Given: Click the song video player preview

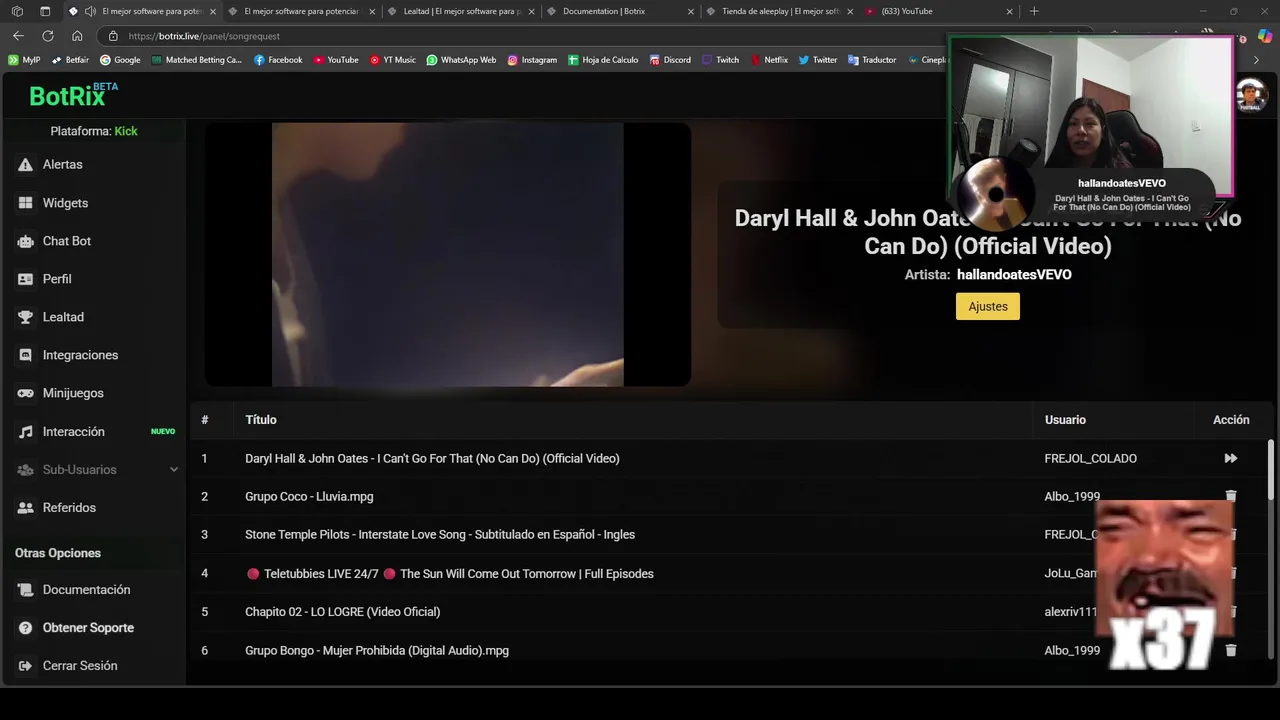Looking at the screenshot, I should click(448, 254).
